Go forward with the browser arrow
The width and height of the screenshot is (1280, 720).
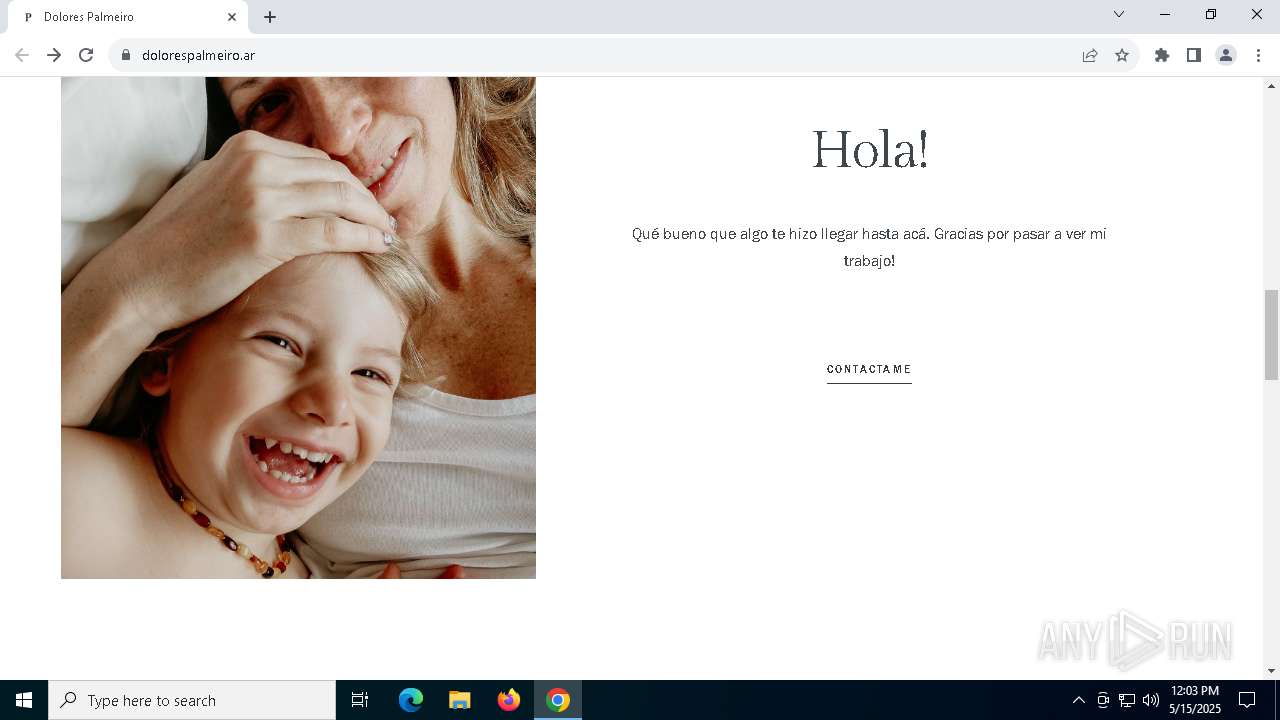[54, 55]
